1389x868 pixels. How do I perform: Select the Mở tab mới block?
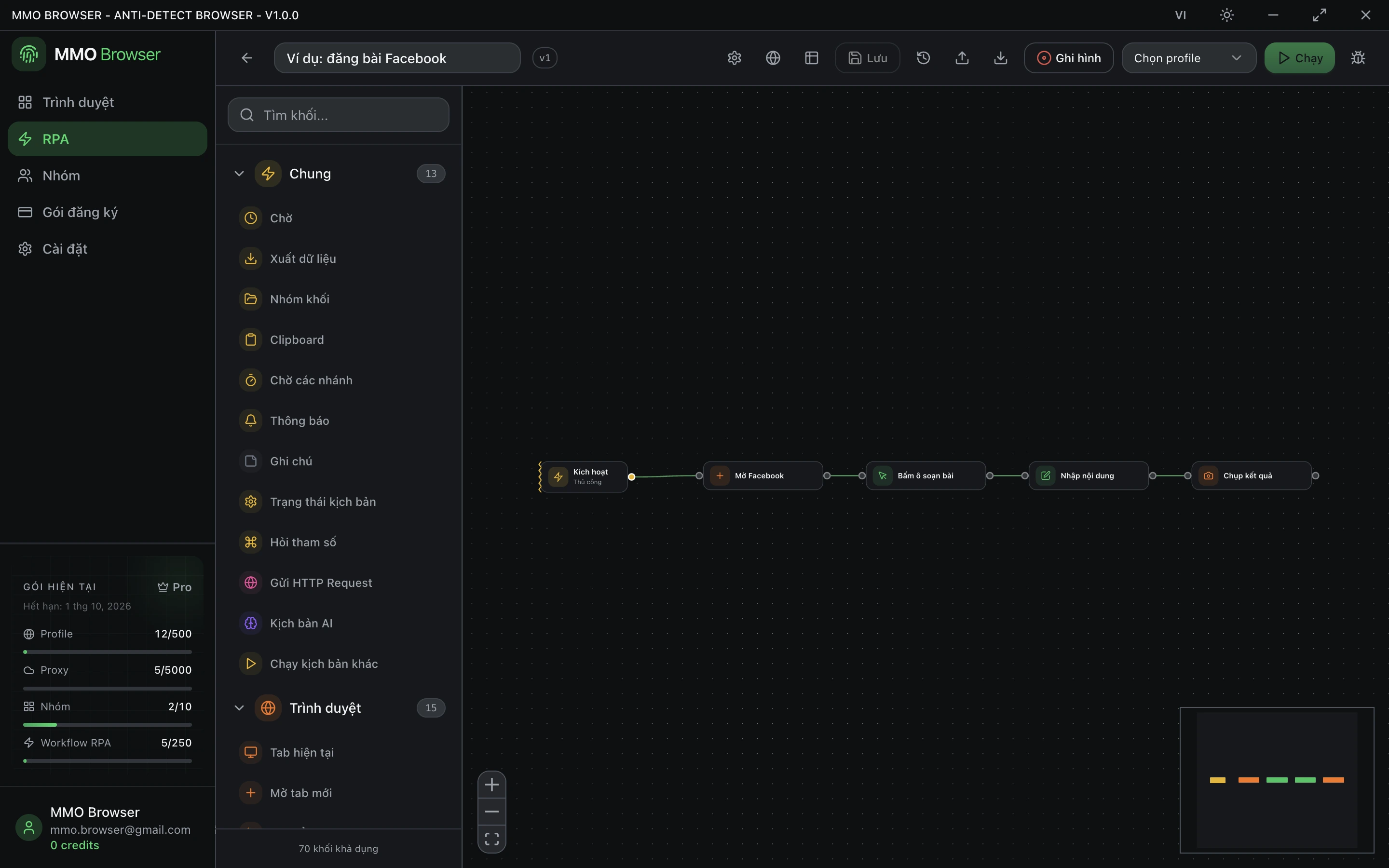click(x=339, y=793)
